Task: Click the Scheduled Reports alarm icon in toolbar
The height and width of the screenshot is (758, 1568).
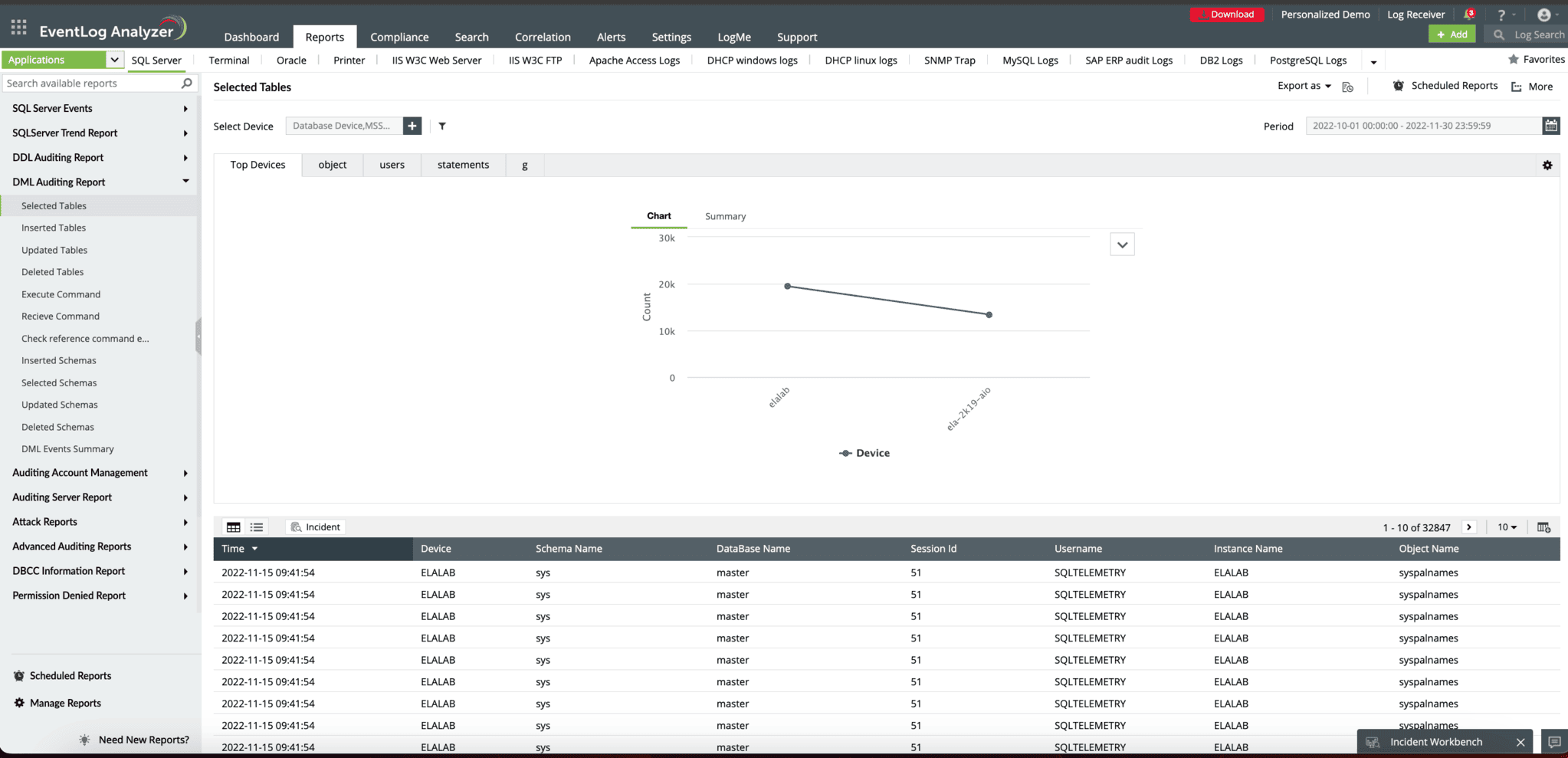Action: (1399, 86)
